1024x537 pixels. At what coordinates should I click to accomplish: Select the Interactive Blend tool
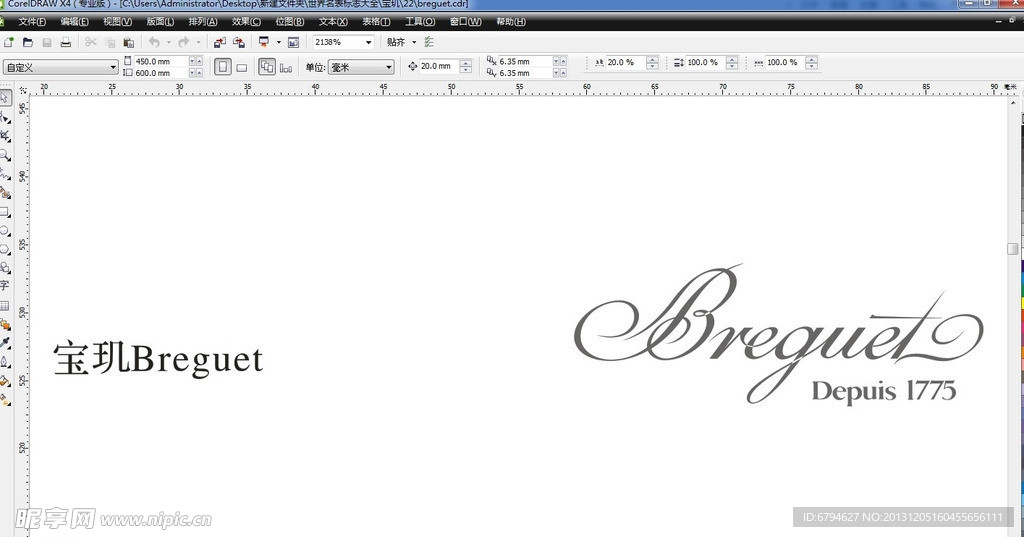click(5, 325)
